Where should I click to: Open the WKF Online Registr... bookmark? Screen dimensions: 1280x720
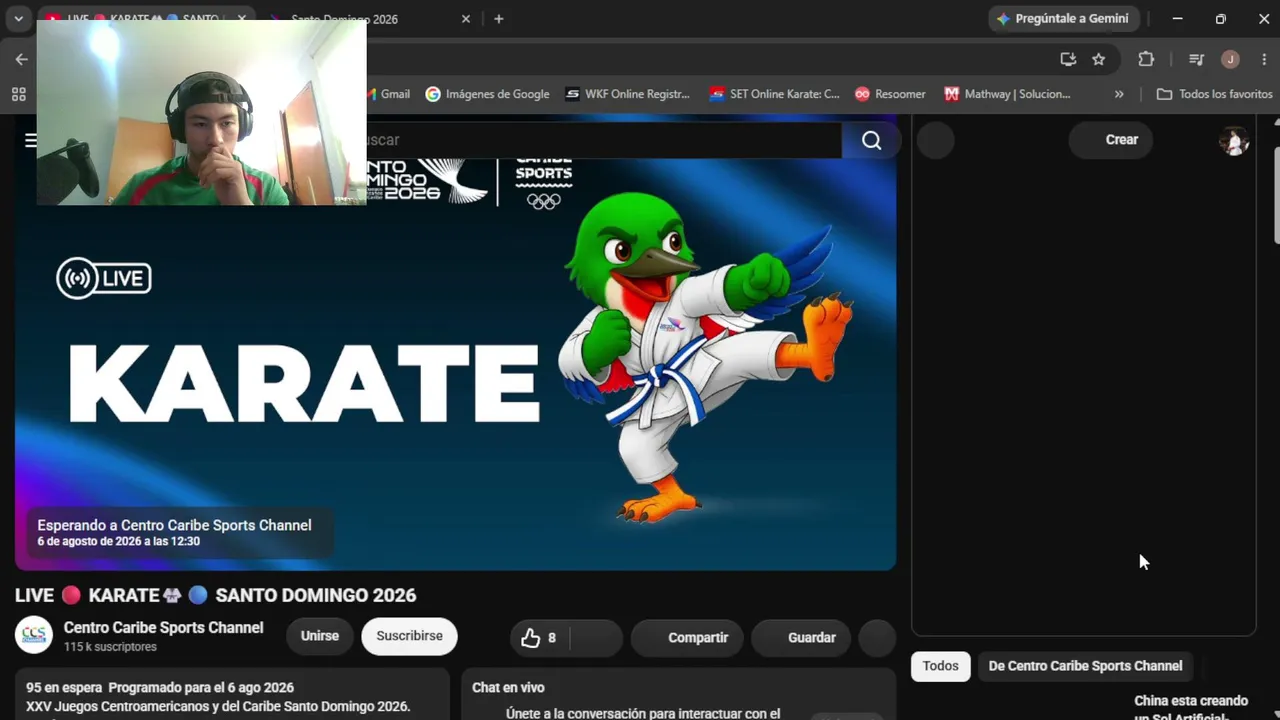point(627,94)
